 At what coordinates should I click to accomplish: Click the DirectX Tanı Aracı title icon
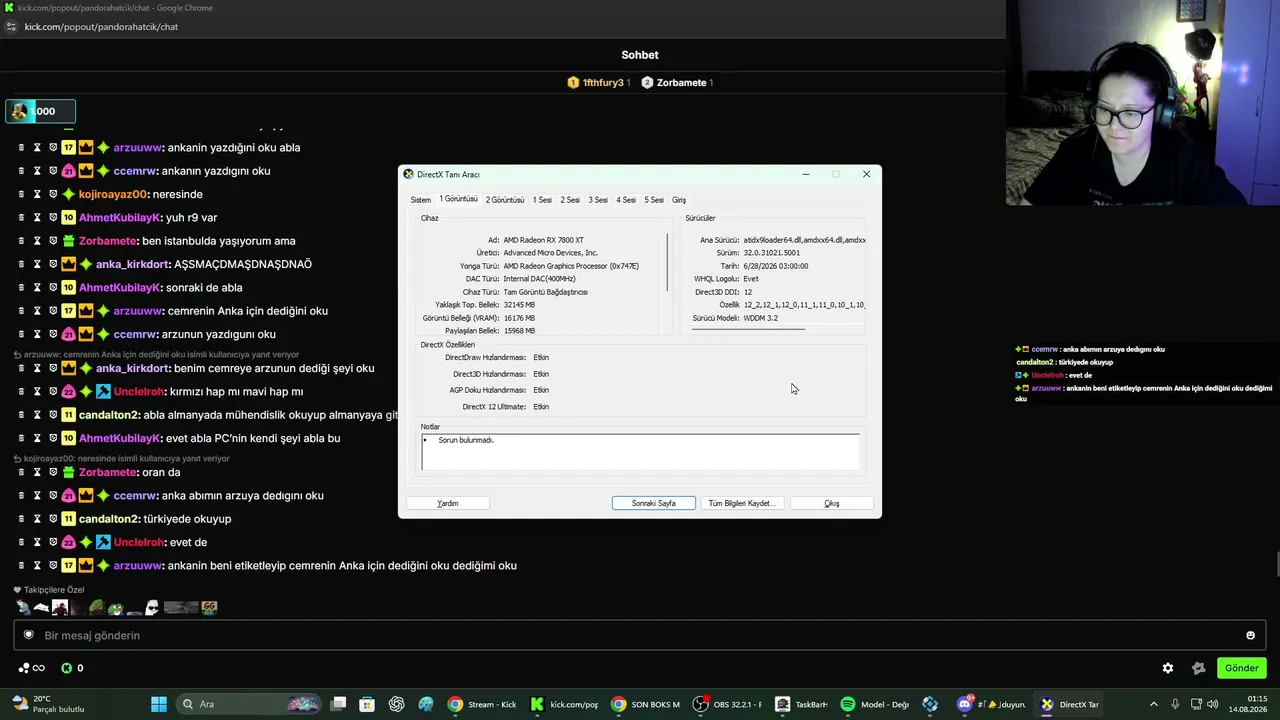click(x=408, y=174)
